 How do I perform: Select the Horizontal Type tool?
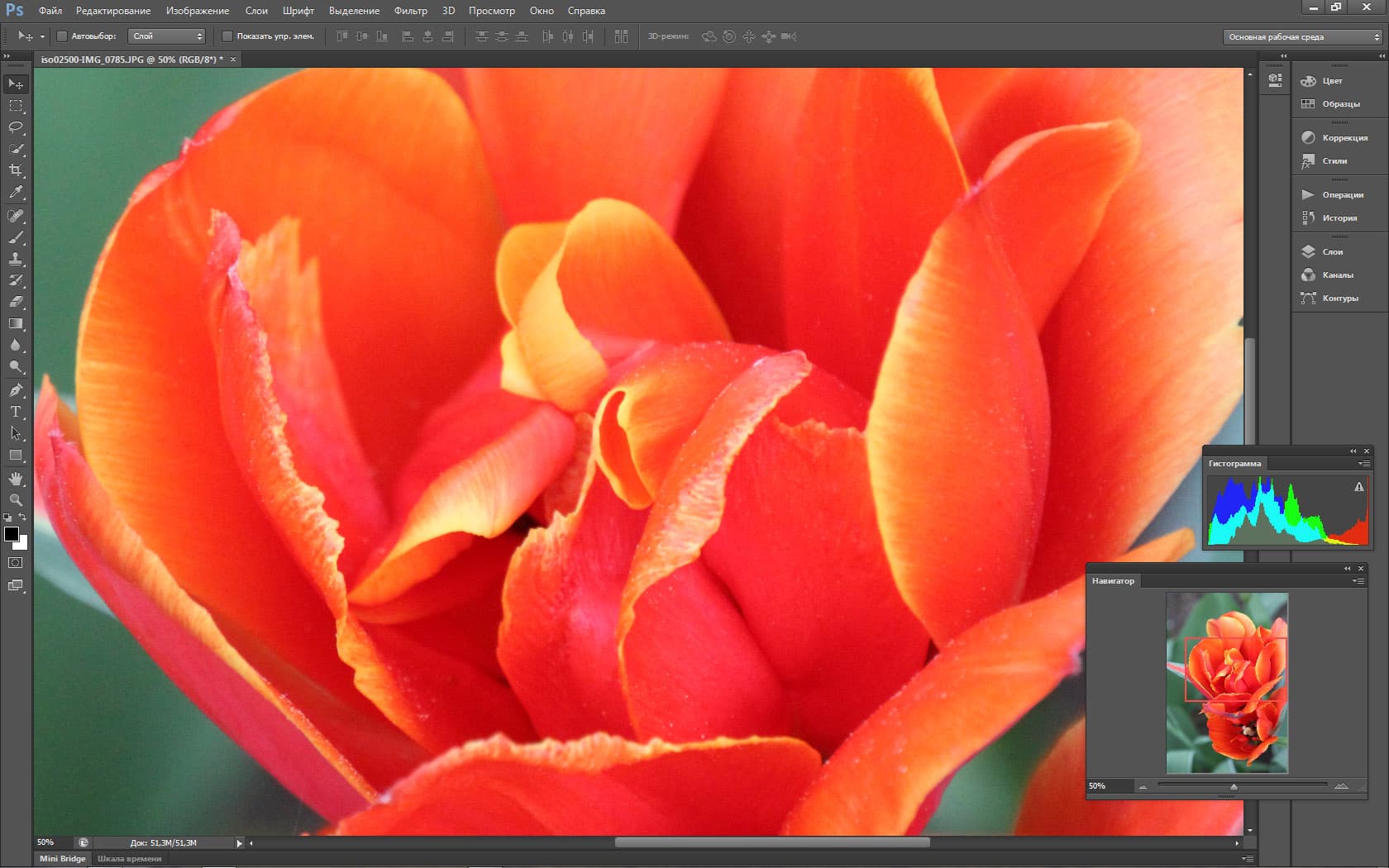16,412
